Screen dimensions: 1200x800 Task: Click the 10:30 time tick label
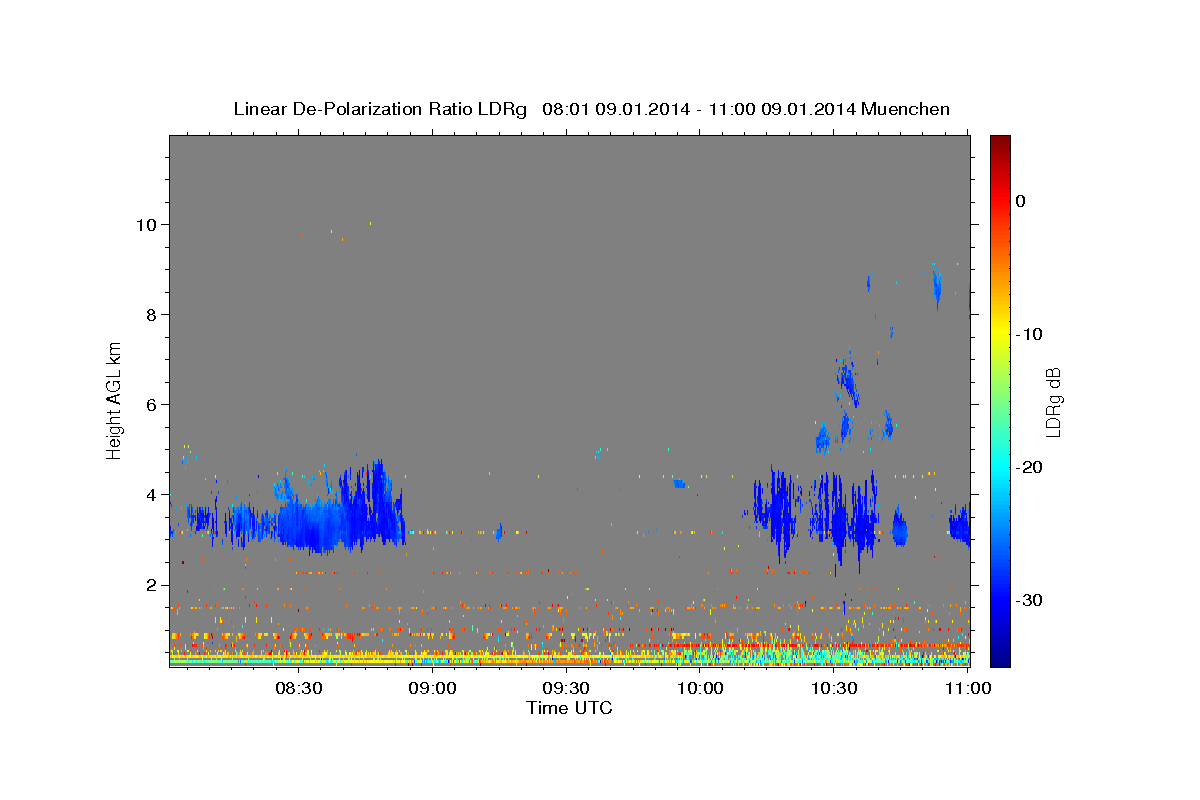point(834,688)
